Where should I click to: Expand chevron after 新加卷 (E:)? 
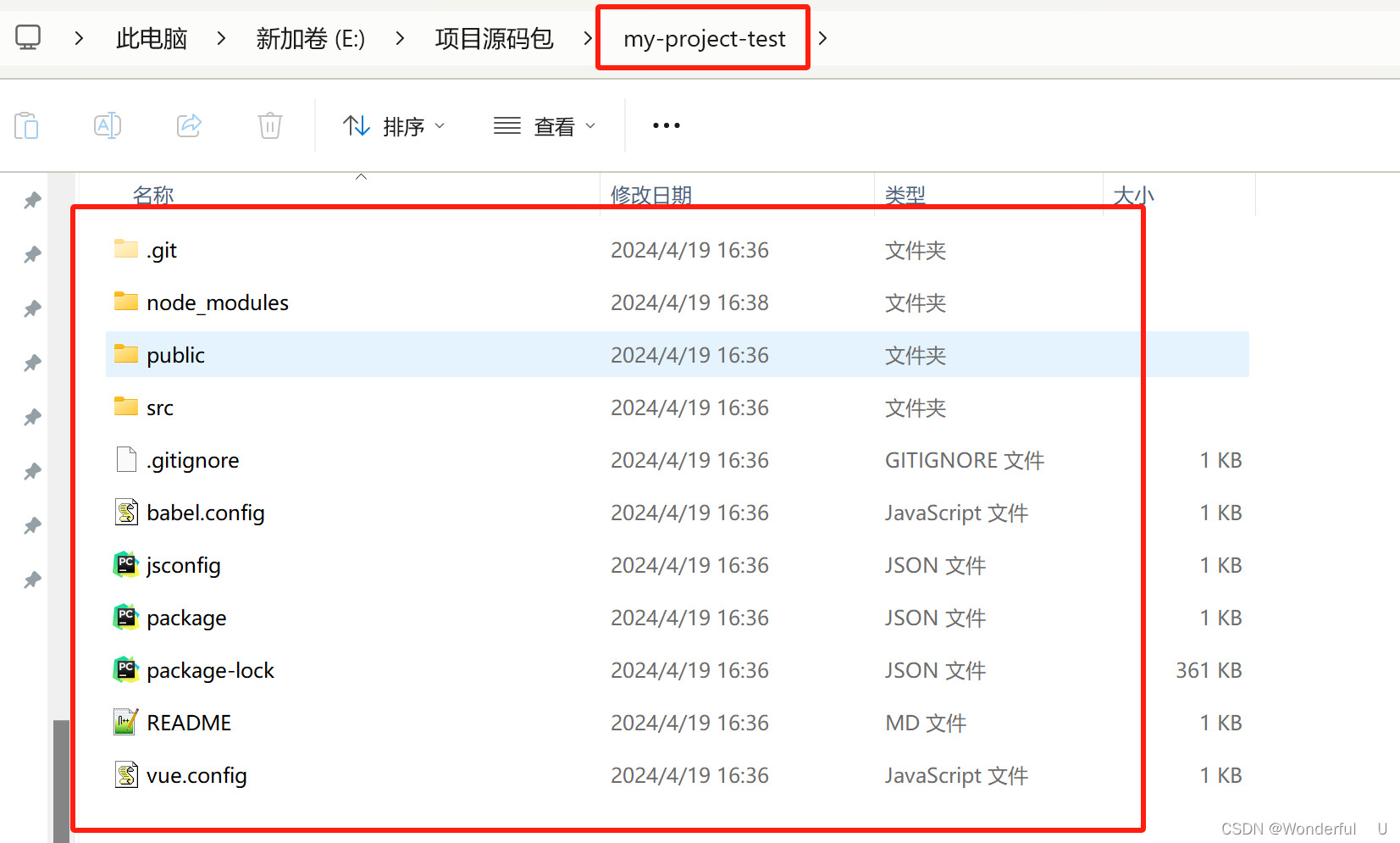click(400, 38)
